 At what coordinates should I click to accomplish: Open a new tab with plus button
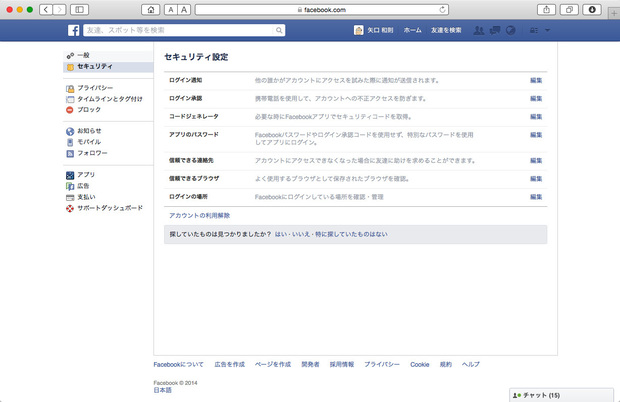(614, 13)
